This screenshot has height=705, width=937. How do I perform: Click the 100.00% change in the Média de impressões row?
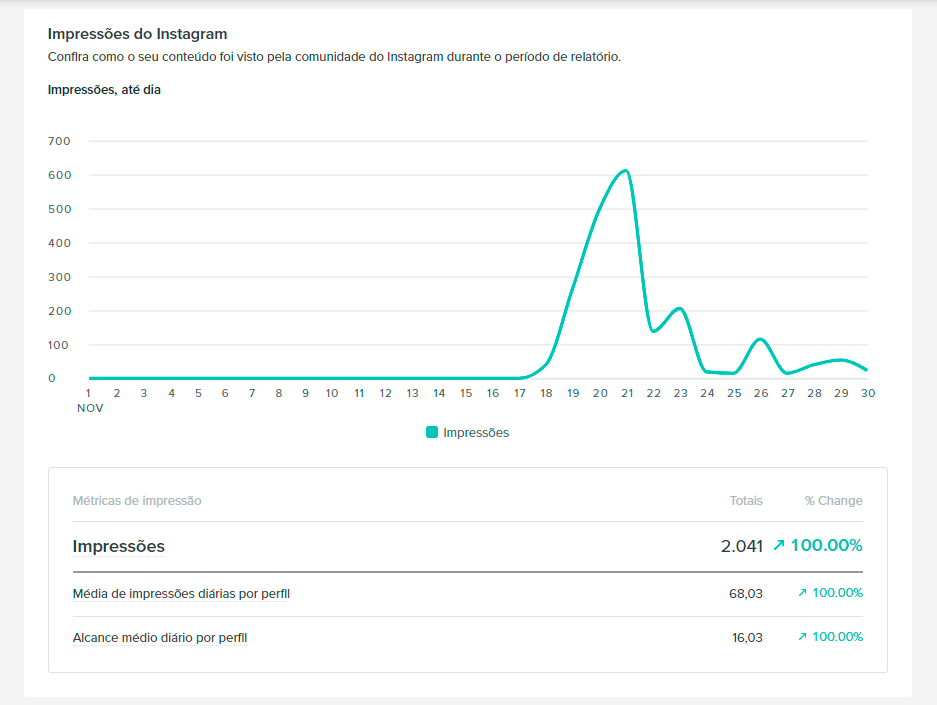point(837,593)
